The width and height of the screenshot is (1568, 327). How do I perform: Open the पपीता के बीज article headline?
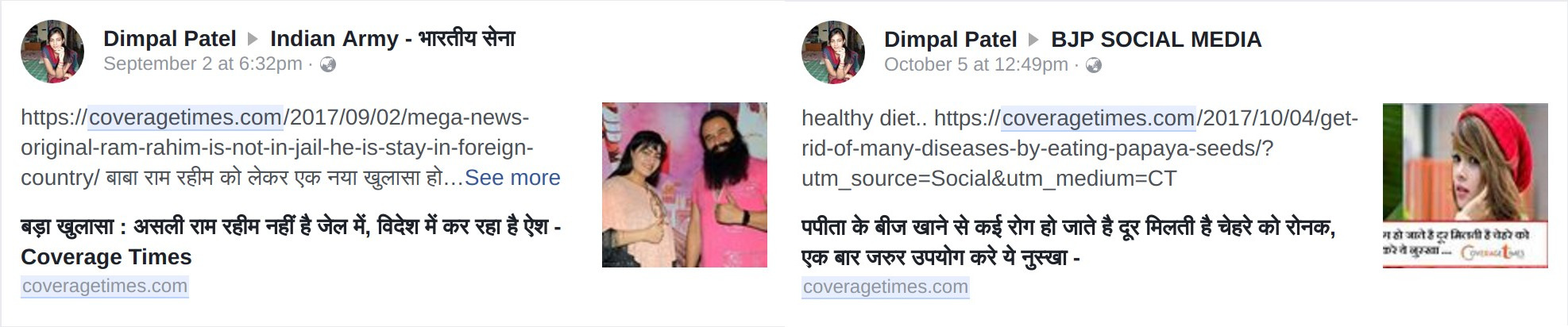click(1068, 242)
